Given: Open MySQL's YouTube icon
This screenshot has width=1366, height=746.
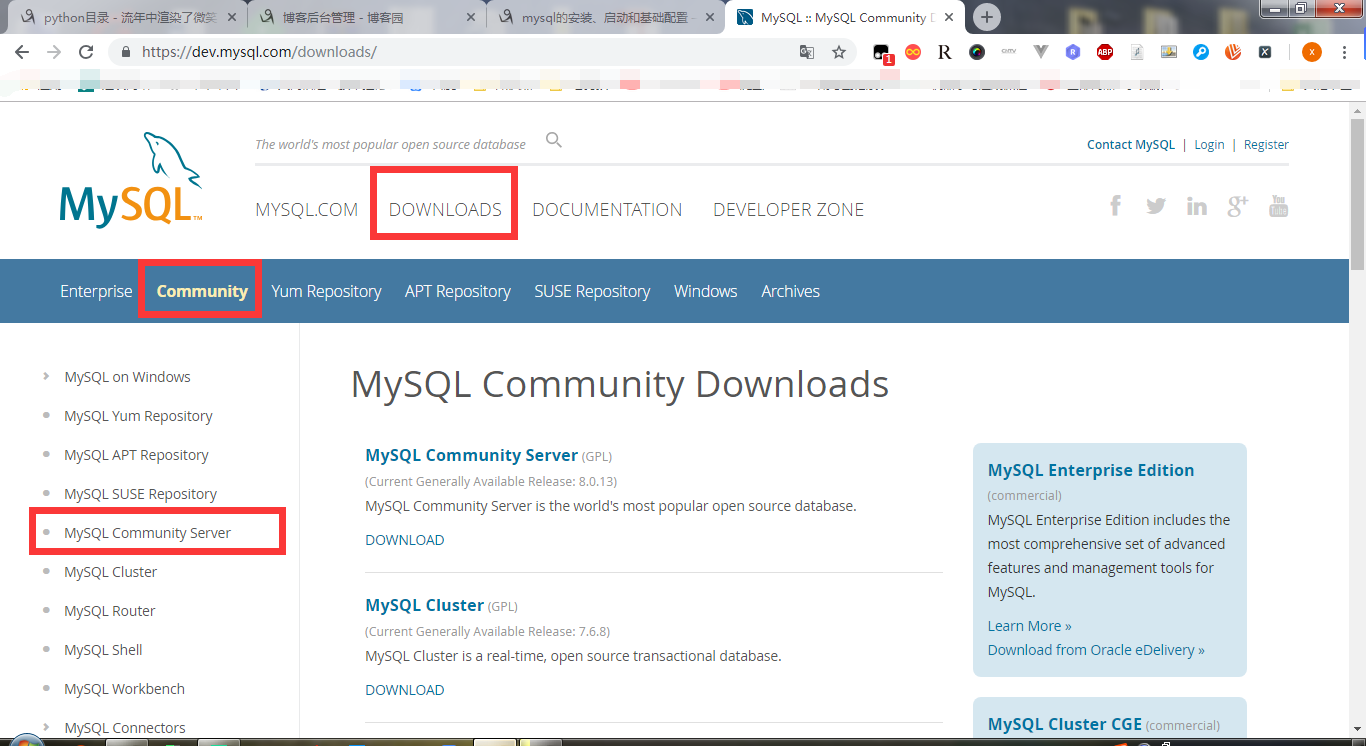Looking at the screenshot, I should [x=1278, y=206].
